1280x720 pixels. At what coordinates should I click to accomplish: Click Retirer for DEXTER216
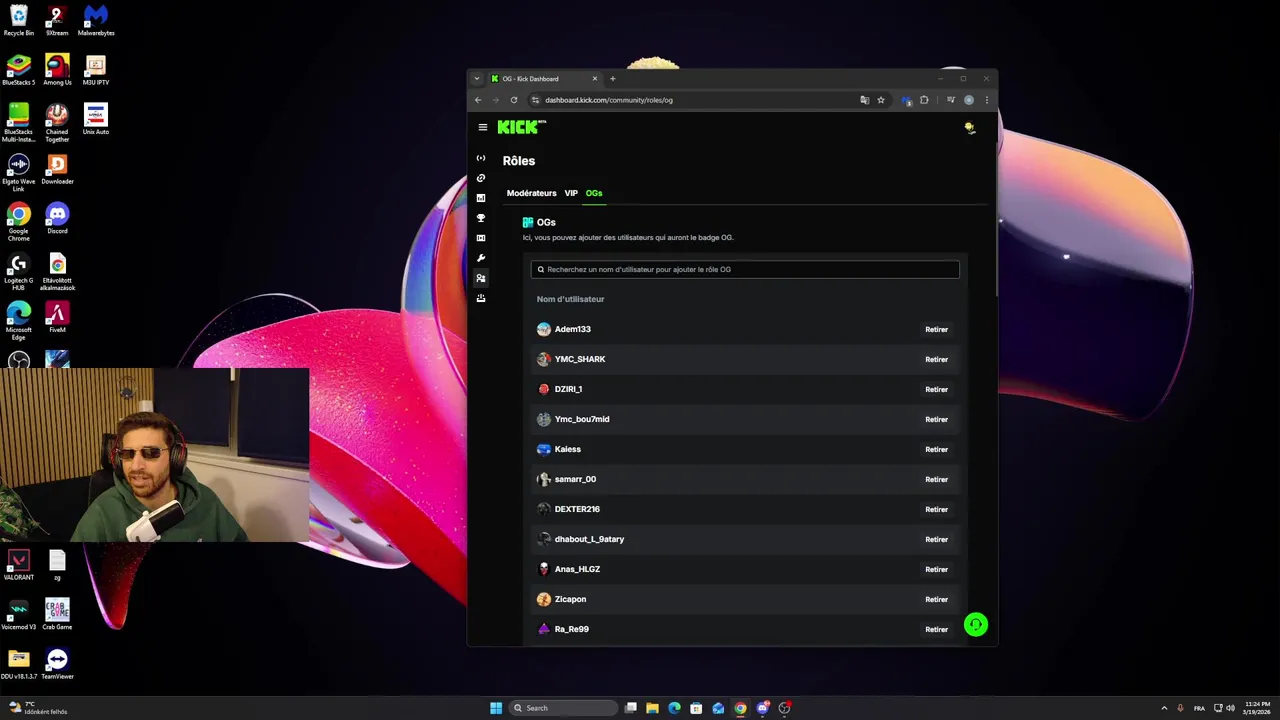point(936,509)
